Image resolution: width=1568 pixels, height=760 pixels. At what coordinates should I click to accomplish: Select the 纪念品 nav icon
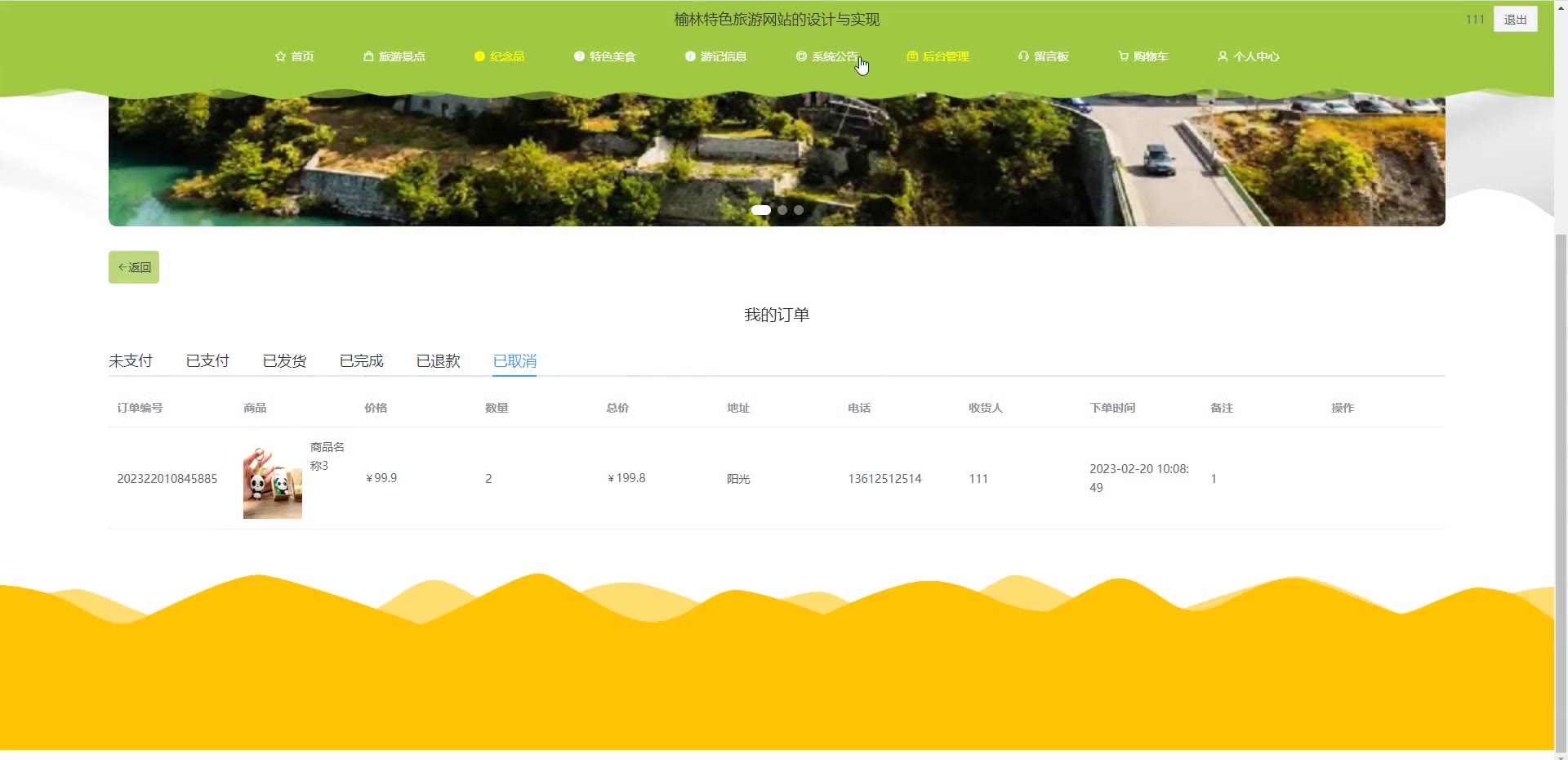point(479,56)
